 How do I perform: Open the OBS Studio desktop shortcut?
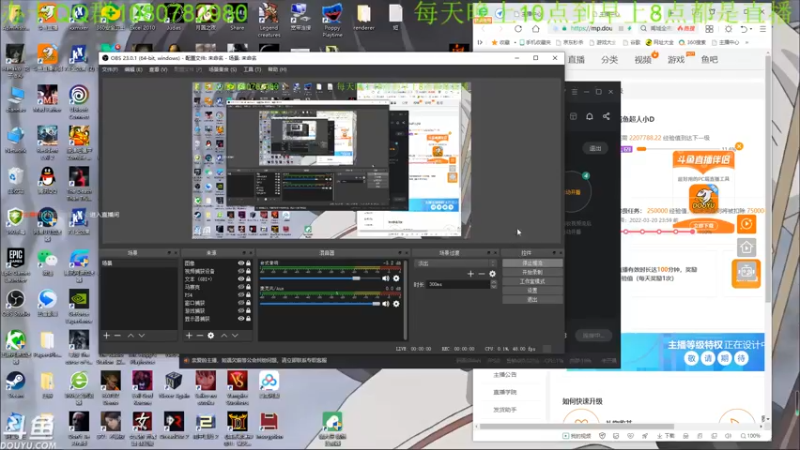(x=15, y=303)
